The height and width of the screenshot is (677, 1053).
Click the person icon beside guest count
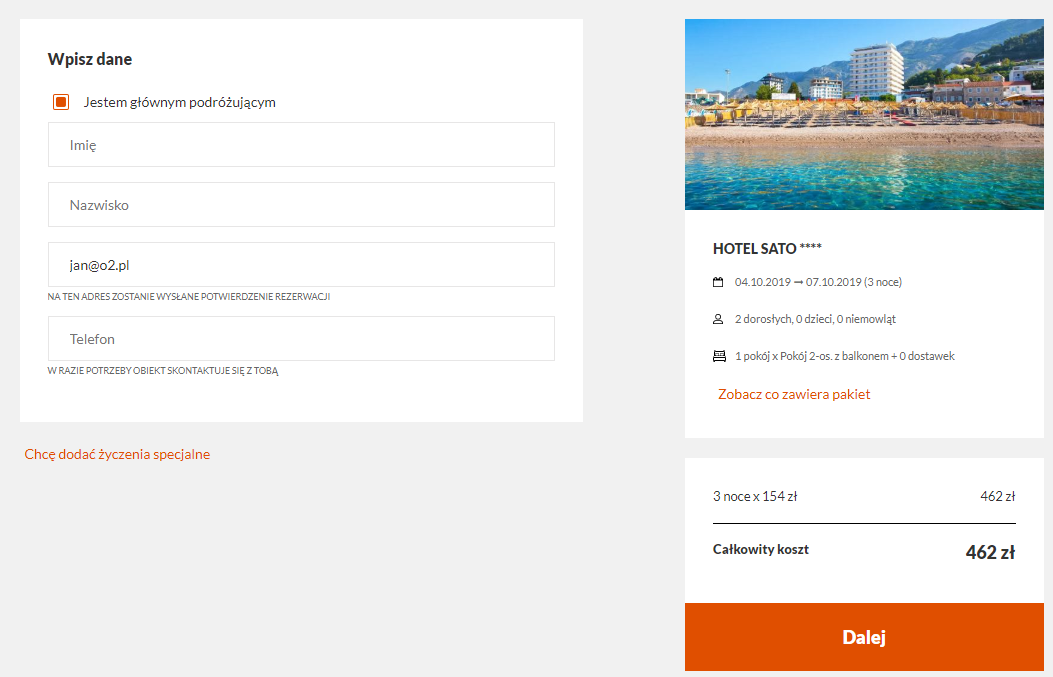[718, 319]
